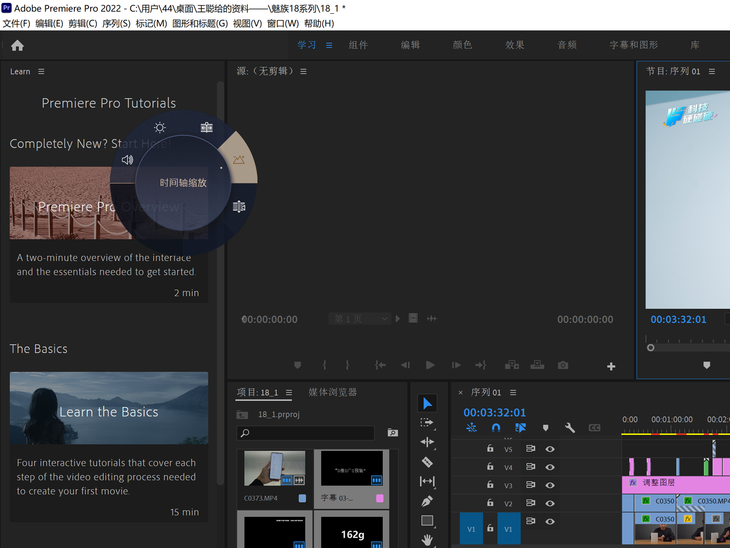Open the Learn panel menu
Viewport: 730px width, 548px height.
[41, 72]
